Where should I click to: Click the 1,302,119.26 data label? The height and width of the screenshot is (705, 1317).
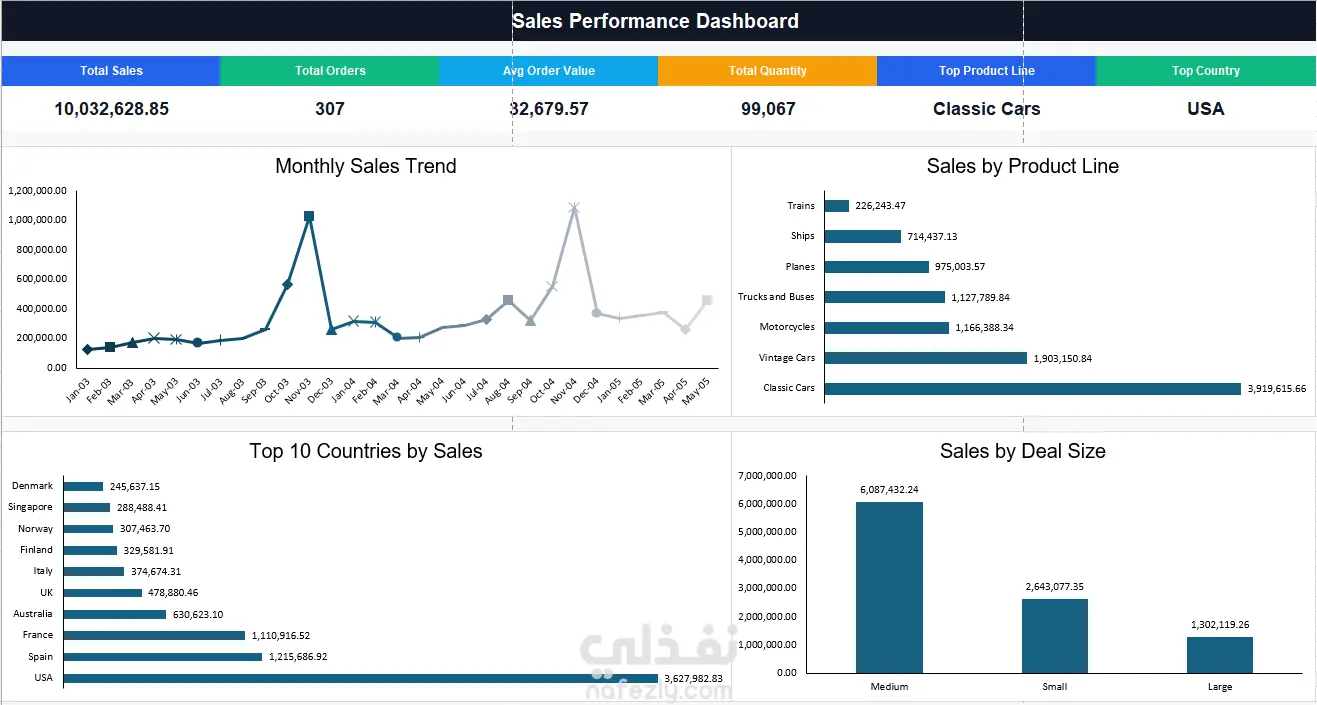(x=1220, y=625)
